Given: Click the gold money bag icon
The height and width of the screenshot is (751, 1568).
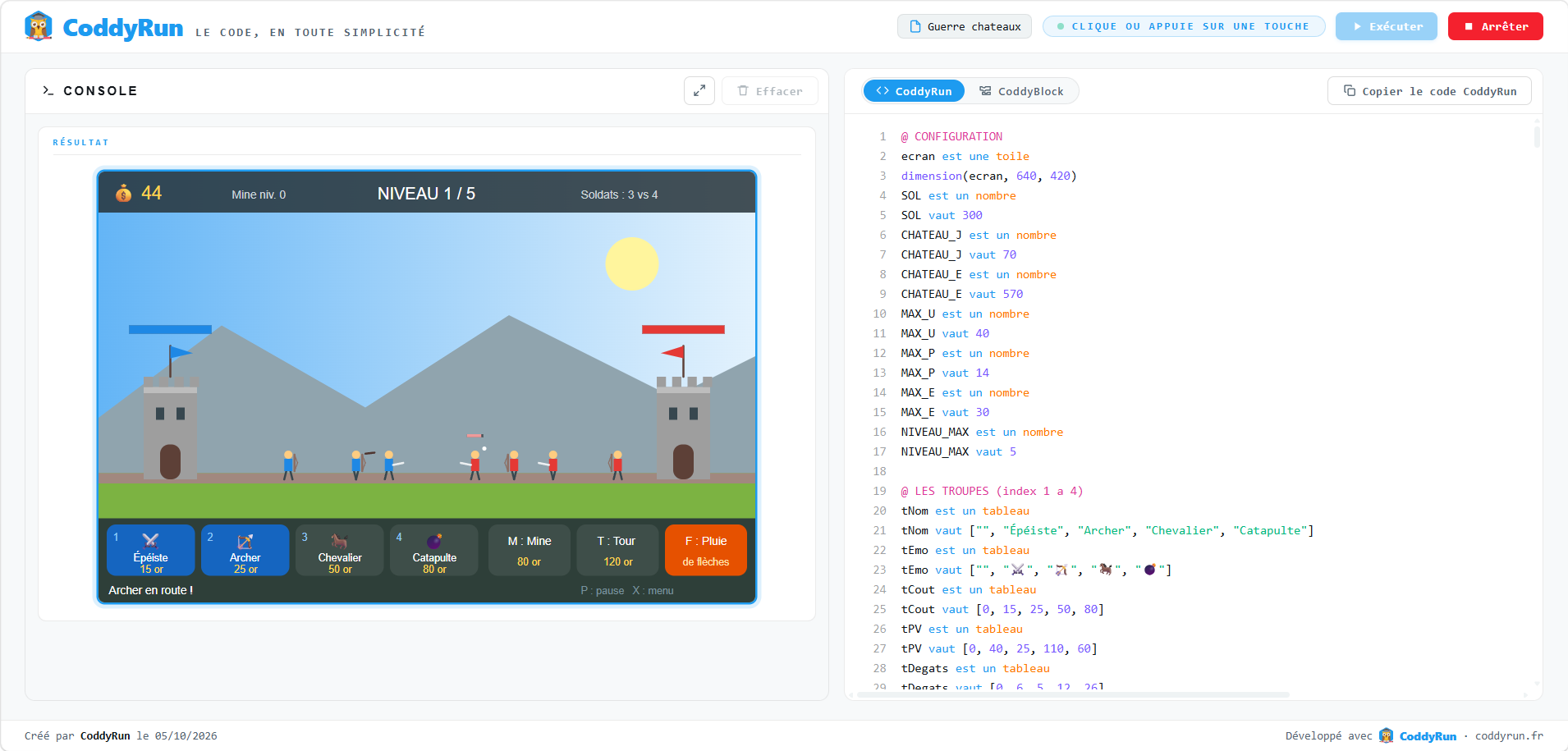Looking at the screenshot, I should 123,194.
